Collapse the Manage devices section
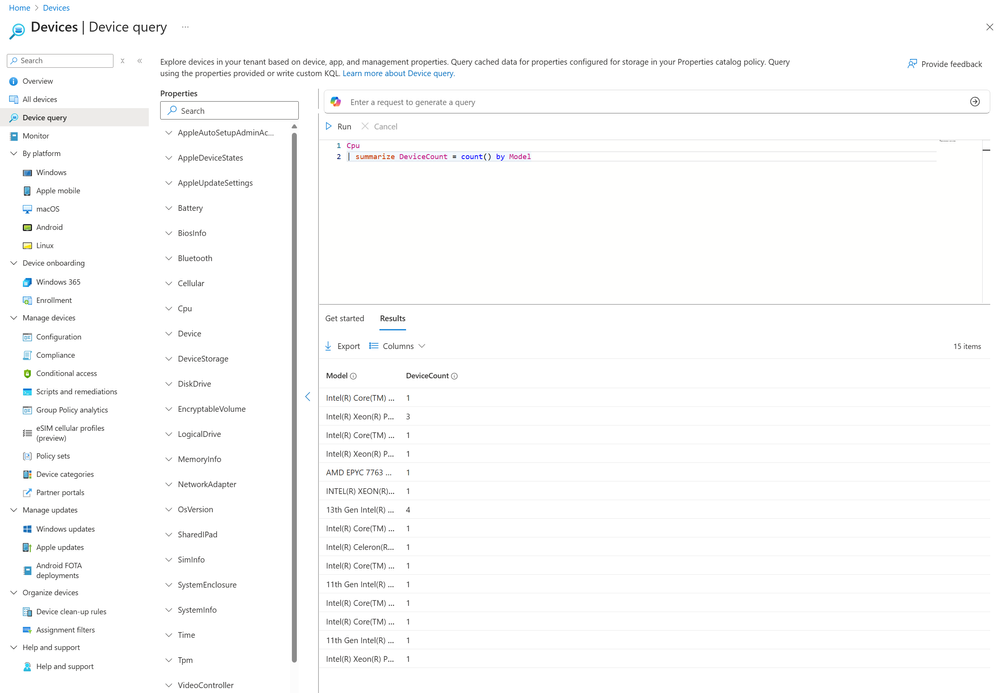Viewport: 999px width, 693px height. coord(13,318)
